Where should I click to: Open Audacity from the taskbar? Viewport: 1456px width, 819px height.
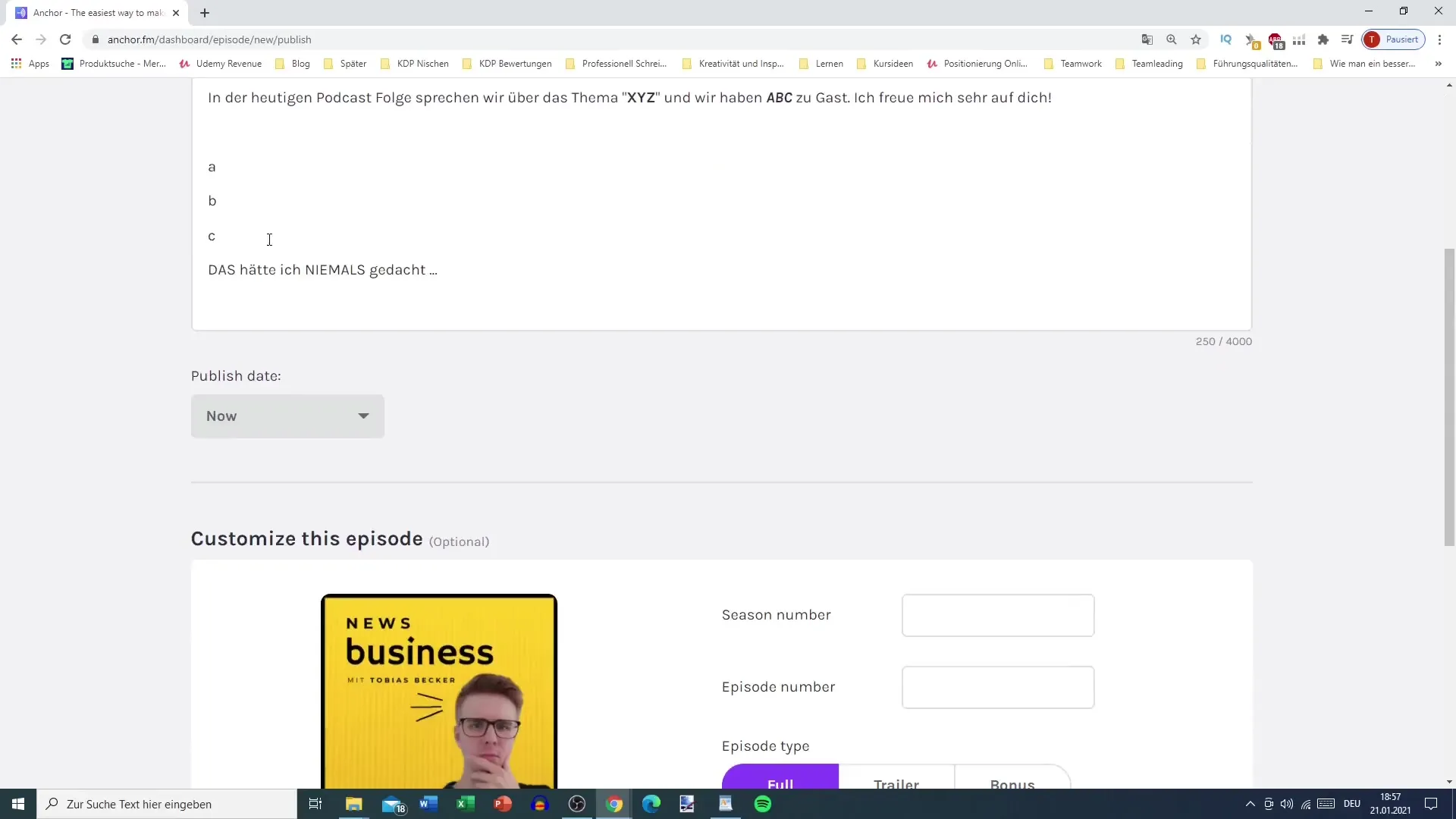point(540,804)
